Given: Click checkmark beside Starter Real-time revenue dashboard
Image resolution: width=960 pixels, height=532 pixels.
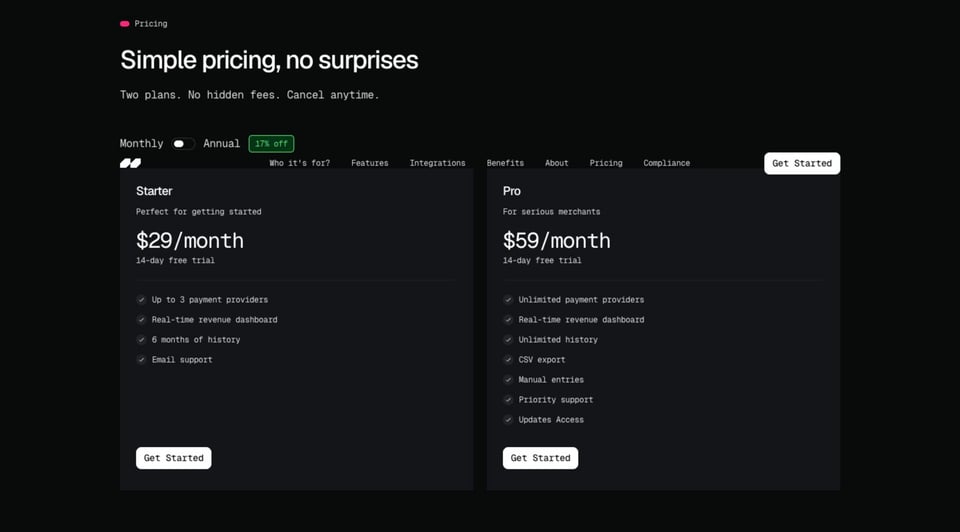Looking at the screenshot, I should (x=141, y=320).
